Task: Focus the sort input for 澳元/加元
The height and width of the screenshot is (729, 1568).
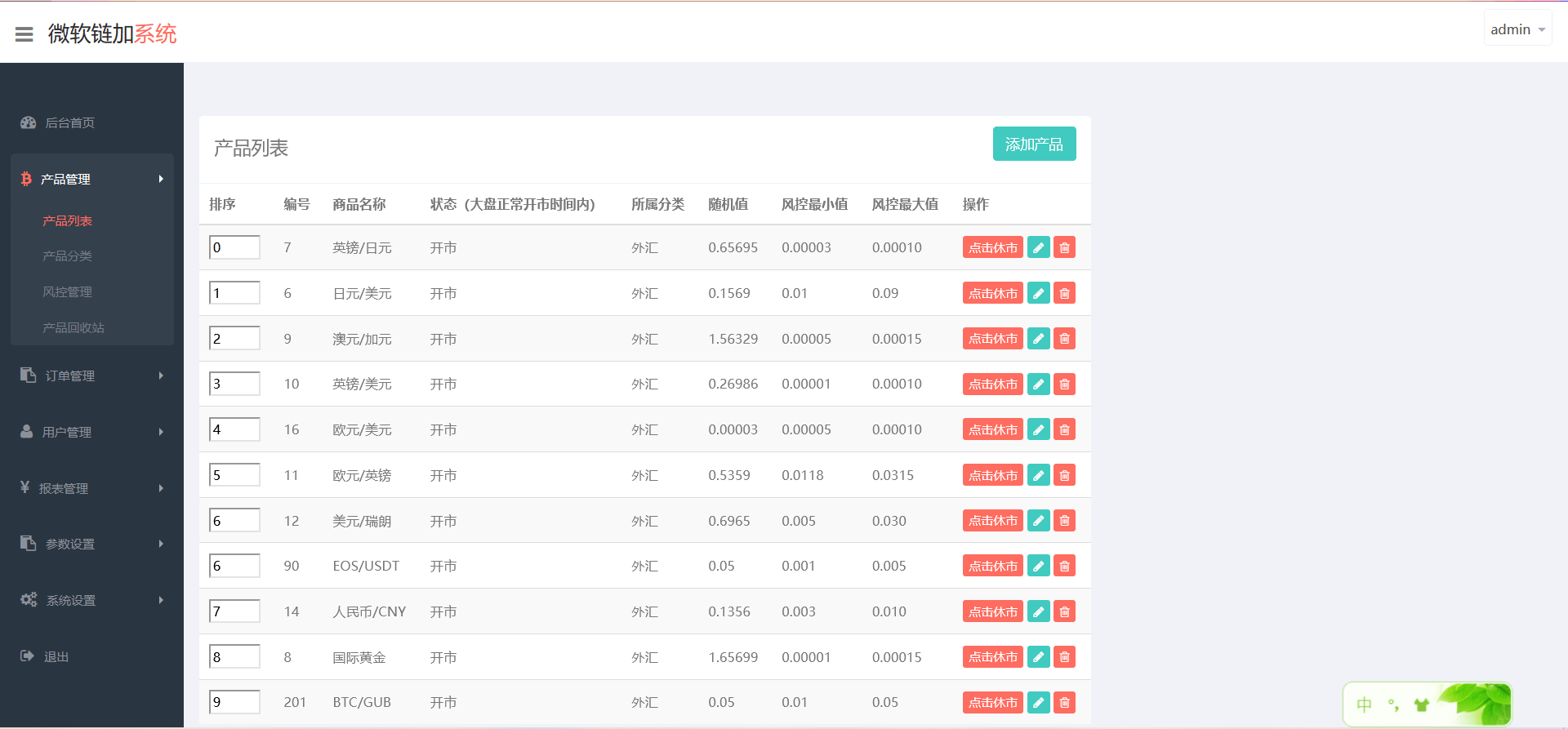Action: coord(234,338)
